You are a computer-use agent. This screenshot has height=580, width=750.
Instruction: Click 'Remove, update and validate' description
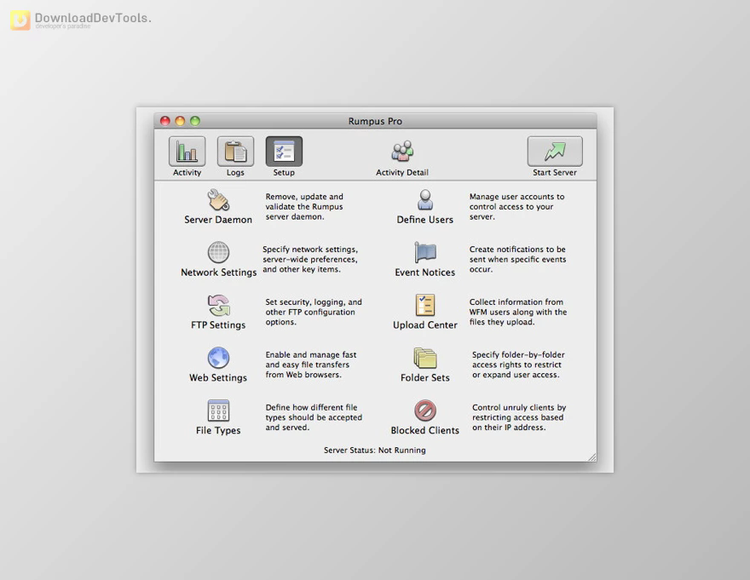coord(304,207)
